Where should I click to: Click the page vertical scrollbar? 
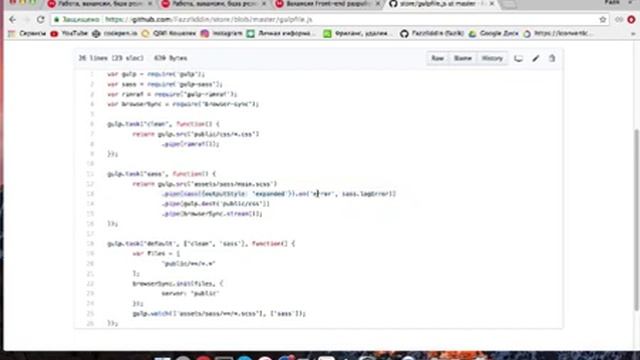click(x=636, y=220)
